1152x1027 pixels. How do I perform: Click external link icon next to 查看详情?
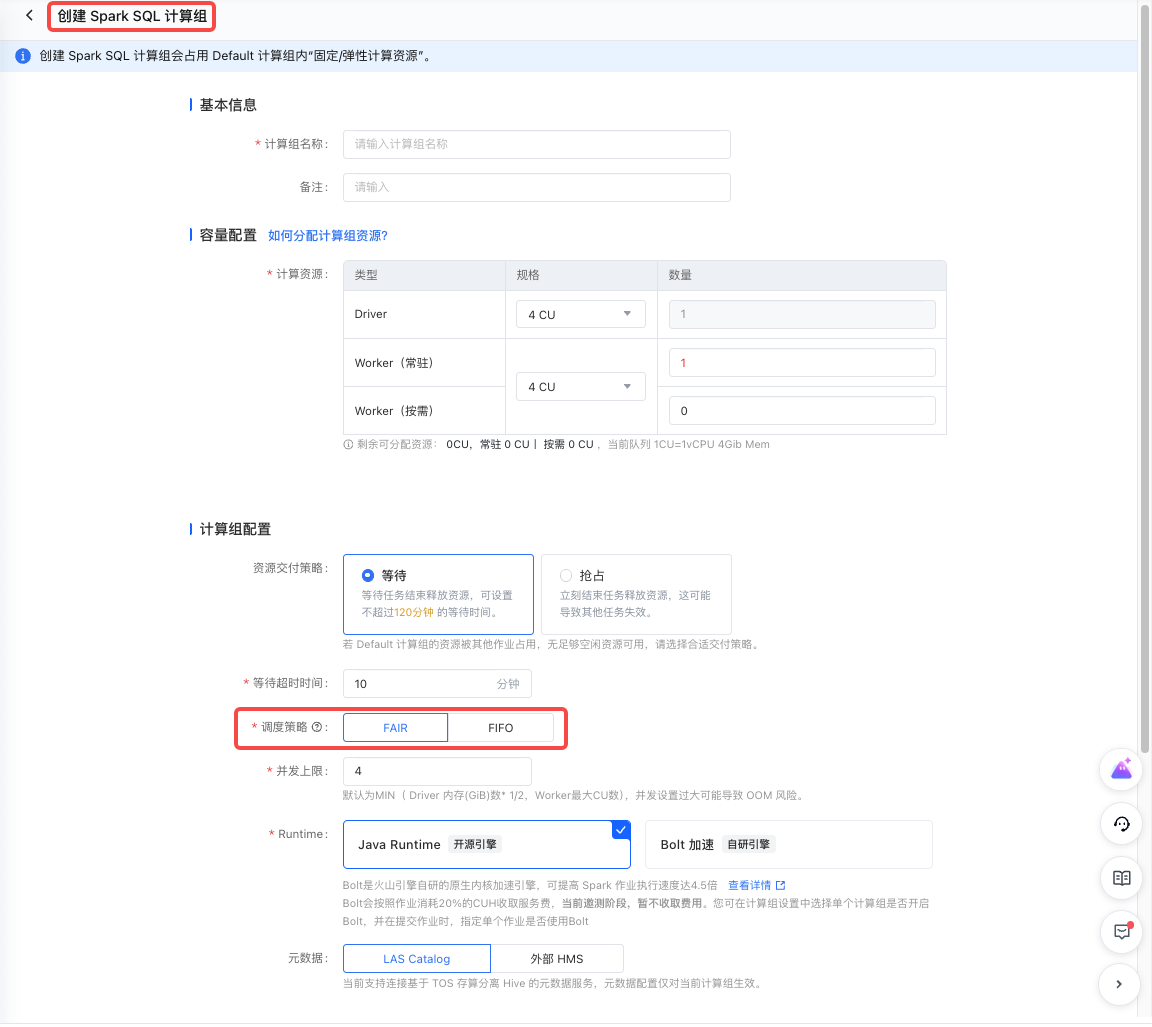click(780, 885)
